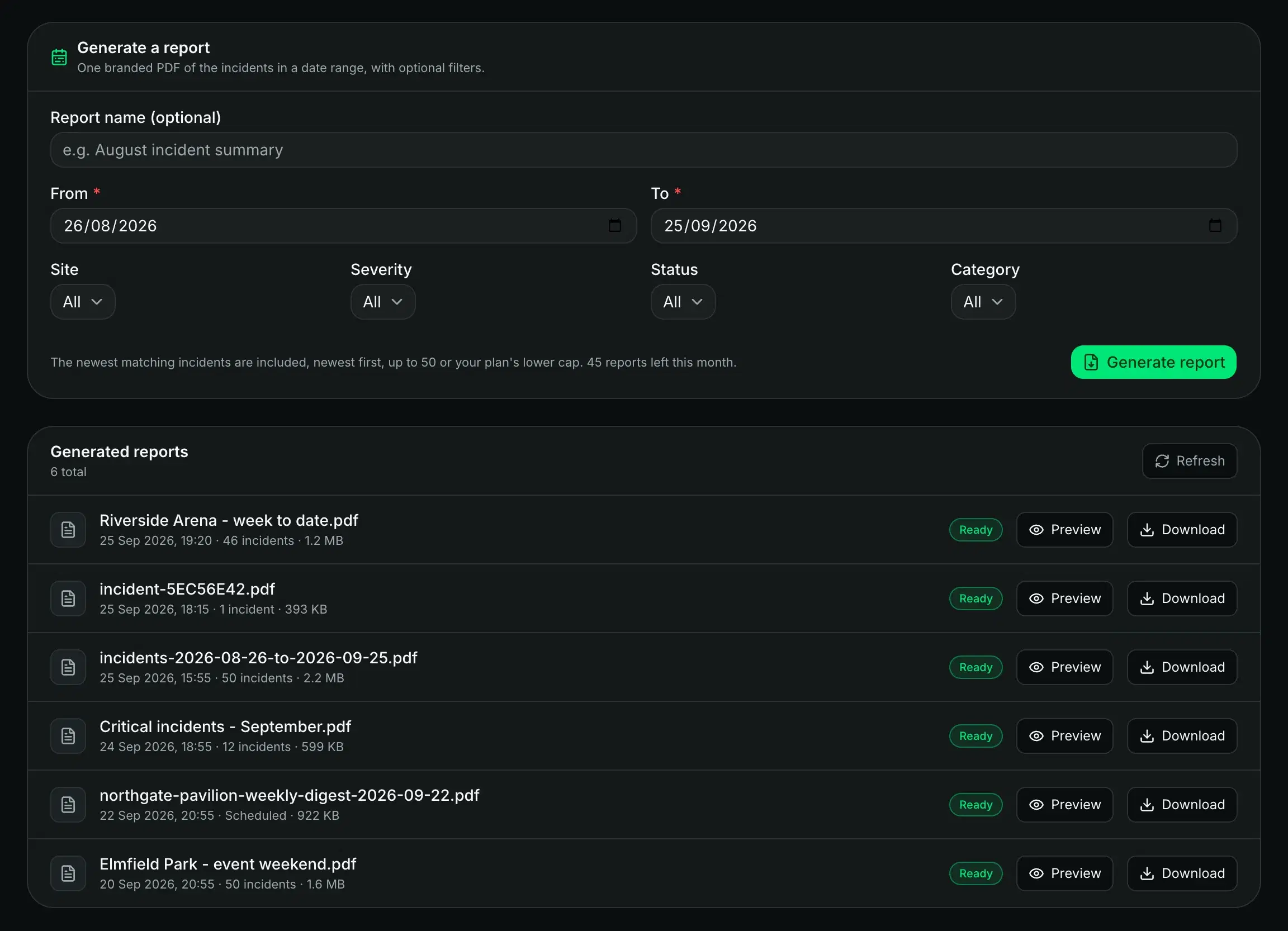This screenshot has height=931, width=1288.
Task: Expand the Severity filter dropdown
Action: [x=383, y=301]
